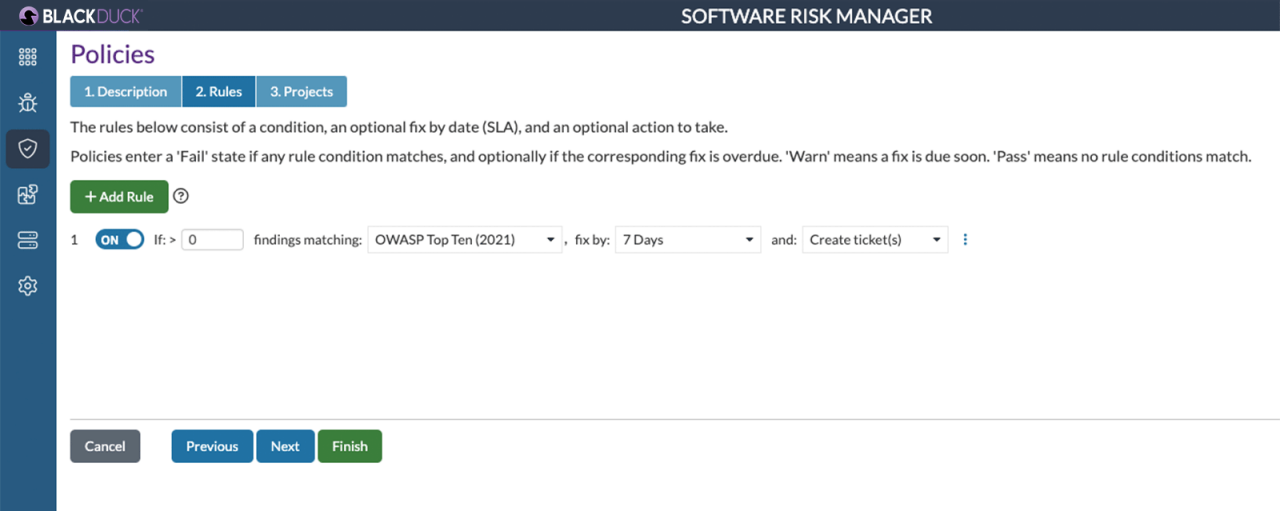Screen dimensions: 1280x511
Task: Select the 2. Rules tab
Action: (218, 92)
